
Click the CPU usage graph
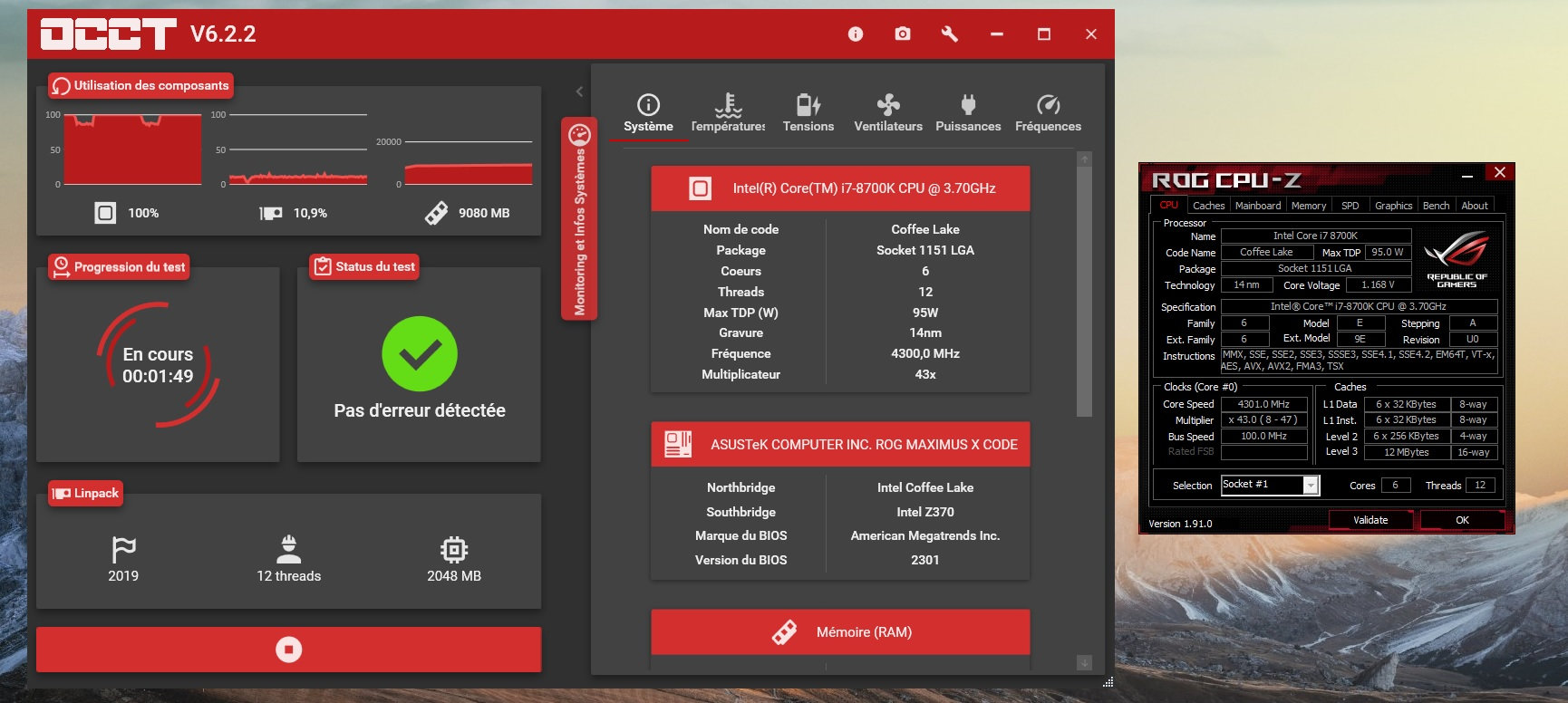[x=132, y=149]
